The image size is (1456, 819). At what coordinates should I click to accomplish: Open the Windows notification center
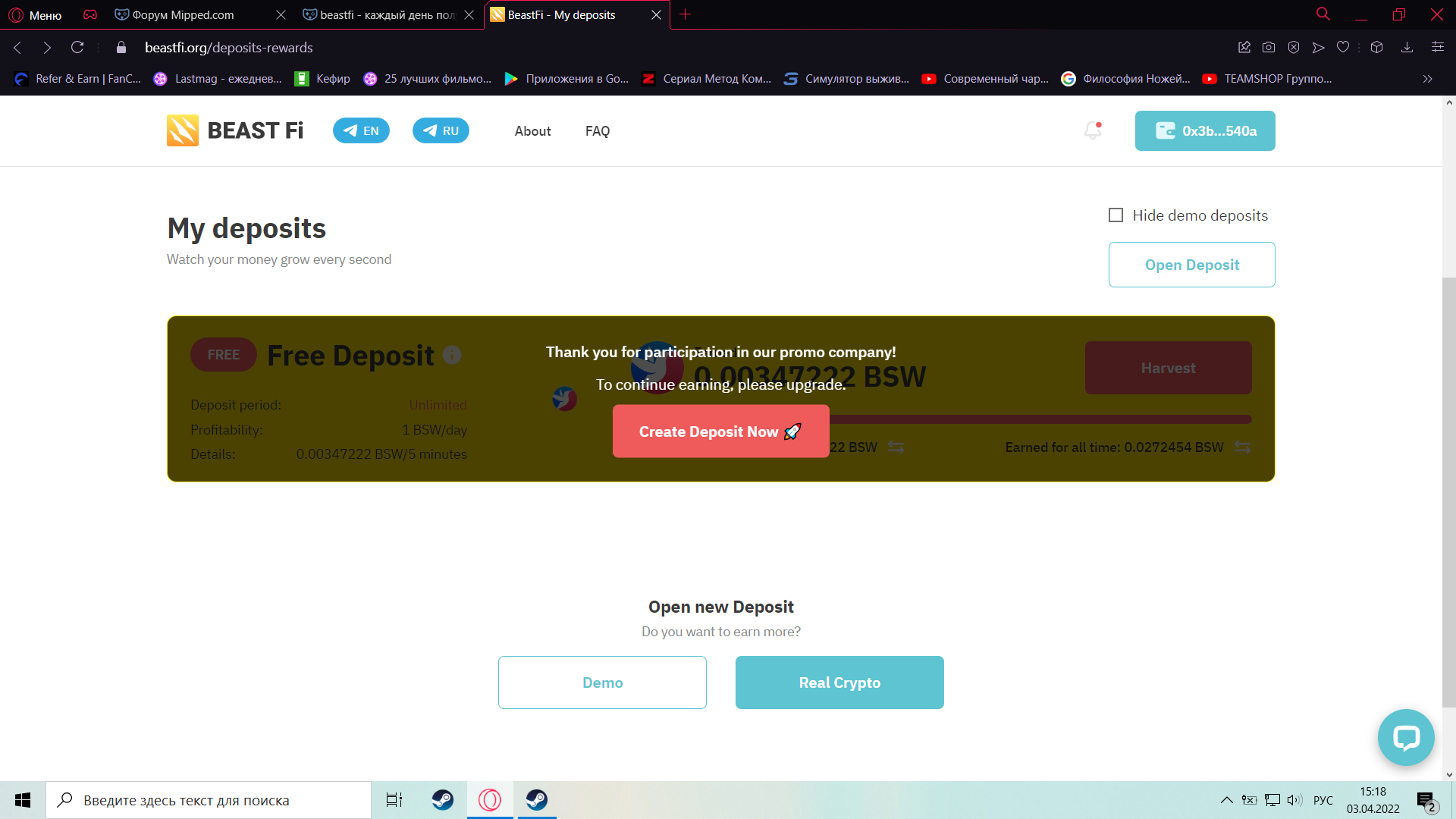pos(1426,801)
